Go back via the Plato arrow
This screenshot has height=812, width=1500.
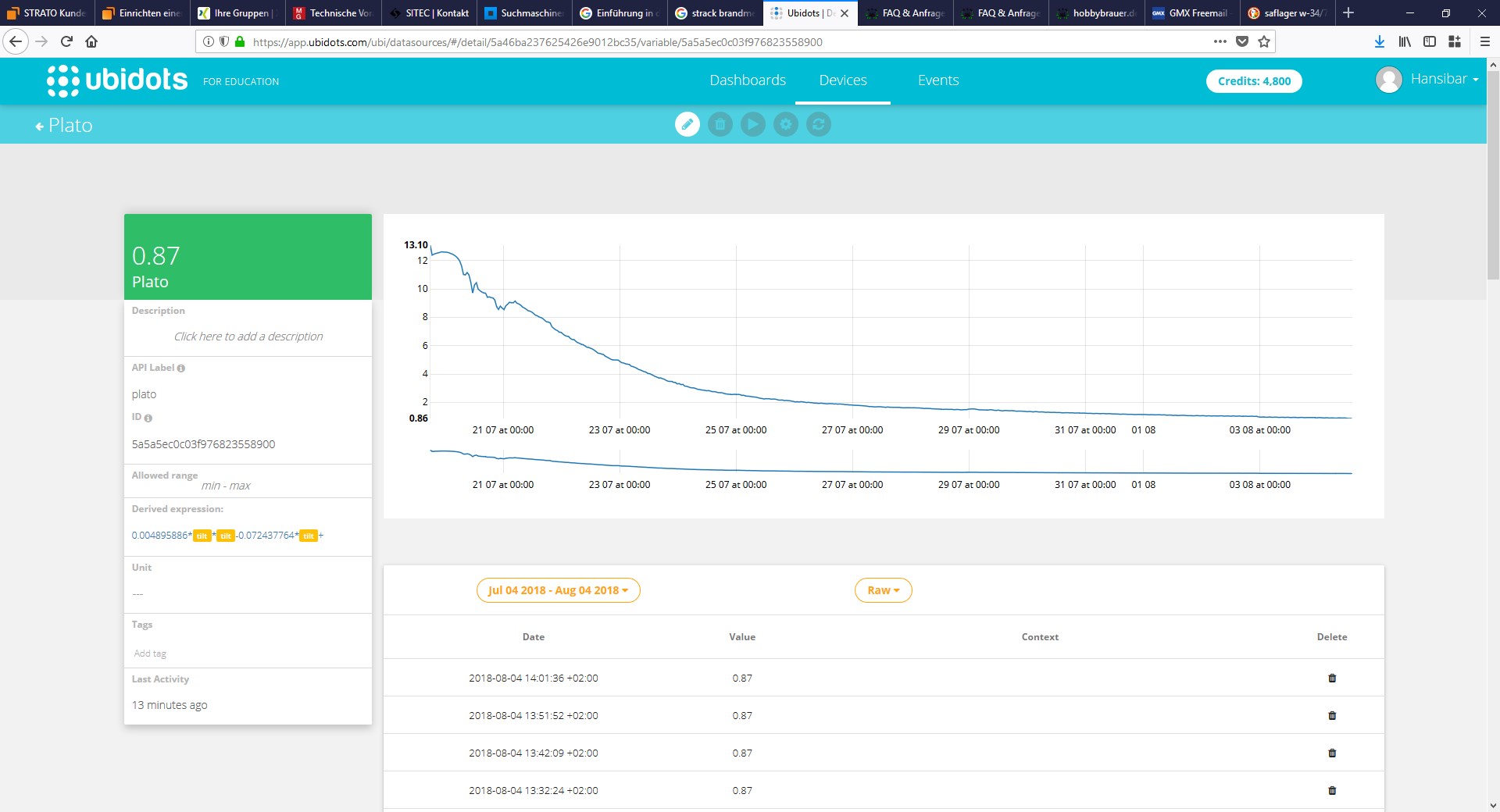(x=40, y=126)
